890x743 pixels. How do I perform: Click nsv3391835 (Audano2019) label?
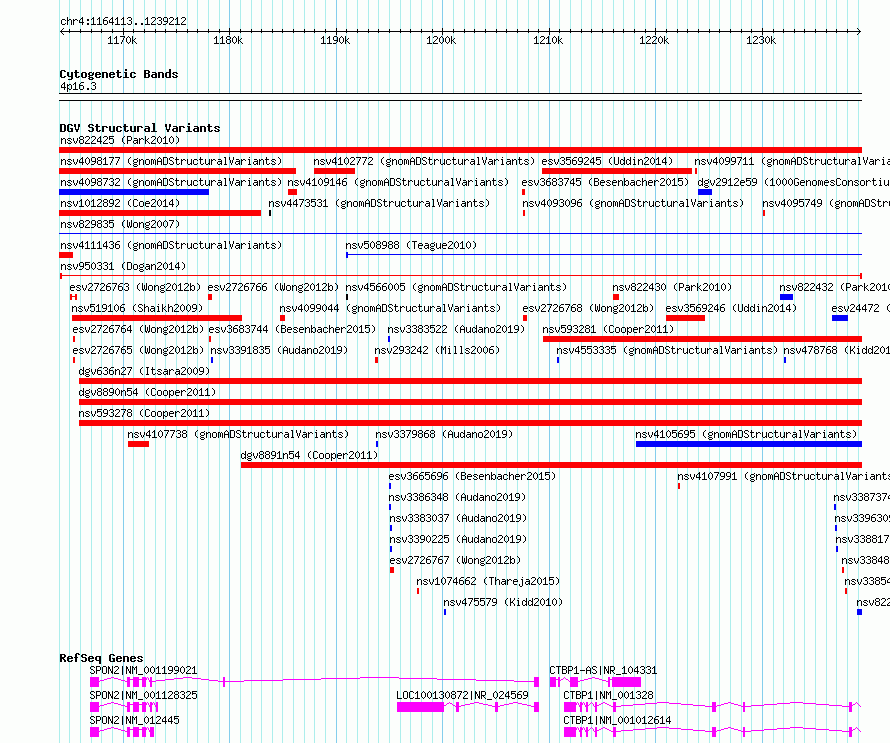click(x=279, y=350)
